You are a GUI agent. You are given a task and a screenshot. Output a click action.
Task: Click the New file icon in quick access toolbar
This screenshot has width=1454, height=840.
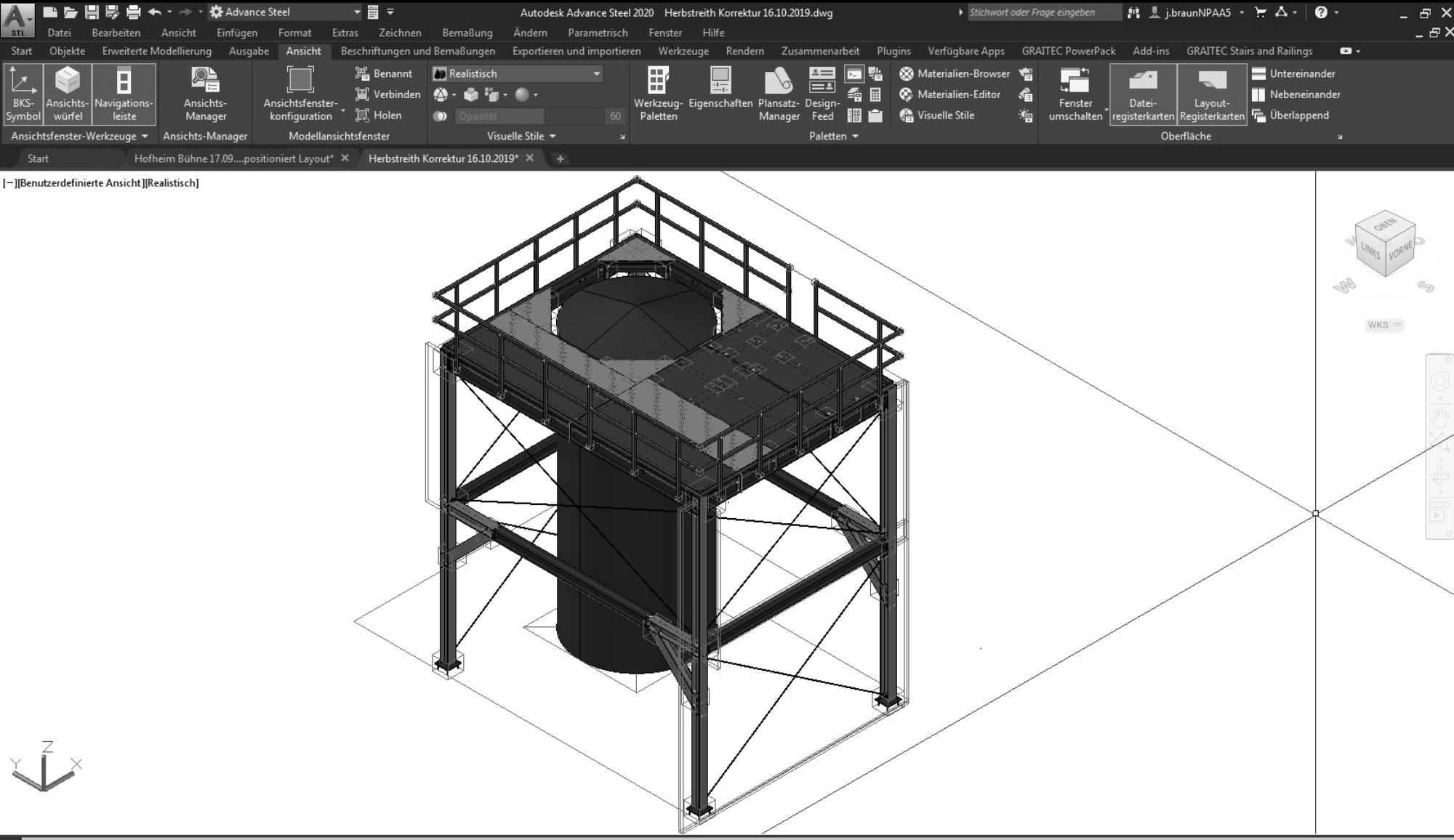pyautogui.click(x=49, y=12)
